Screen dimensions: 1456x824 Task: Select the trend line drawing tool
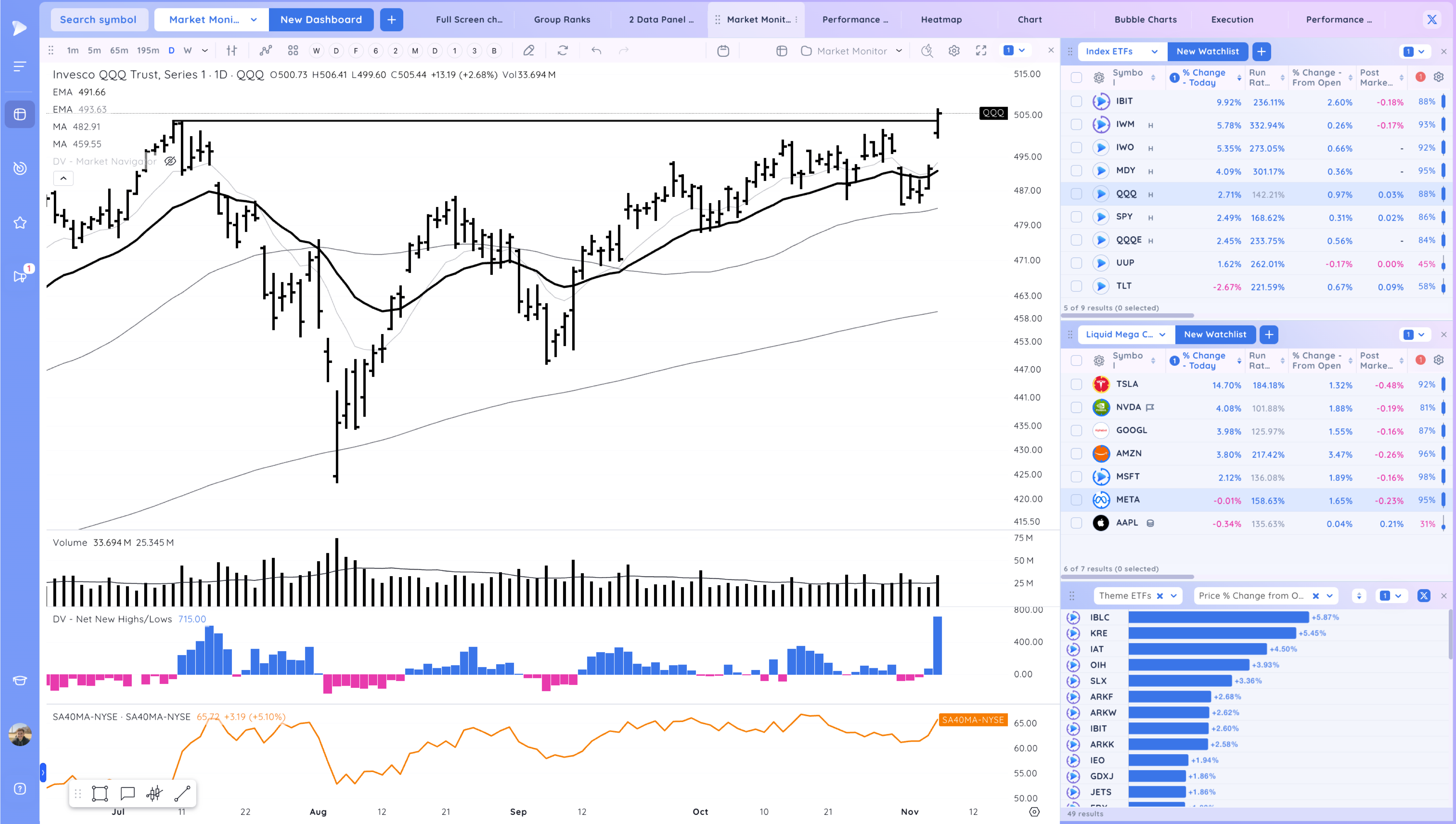point(182,793)
